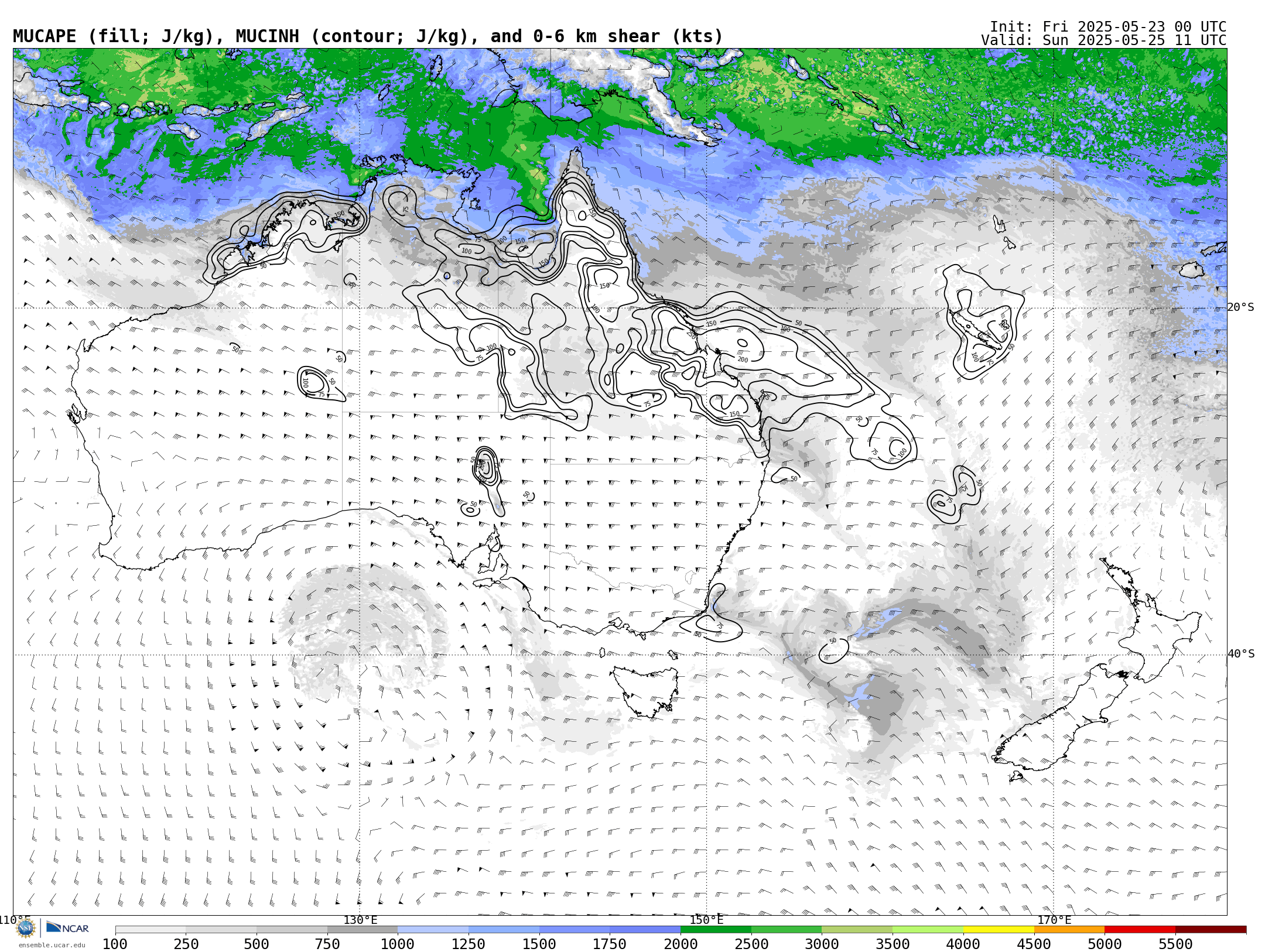This screenshot has height=952, width=1265.
Task: Click the colorbar label '100'
Action: coord(115,944)
